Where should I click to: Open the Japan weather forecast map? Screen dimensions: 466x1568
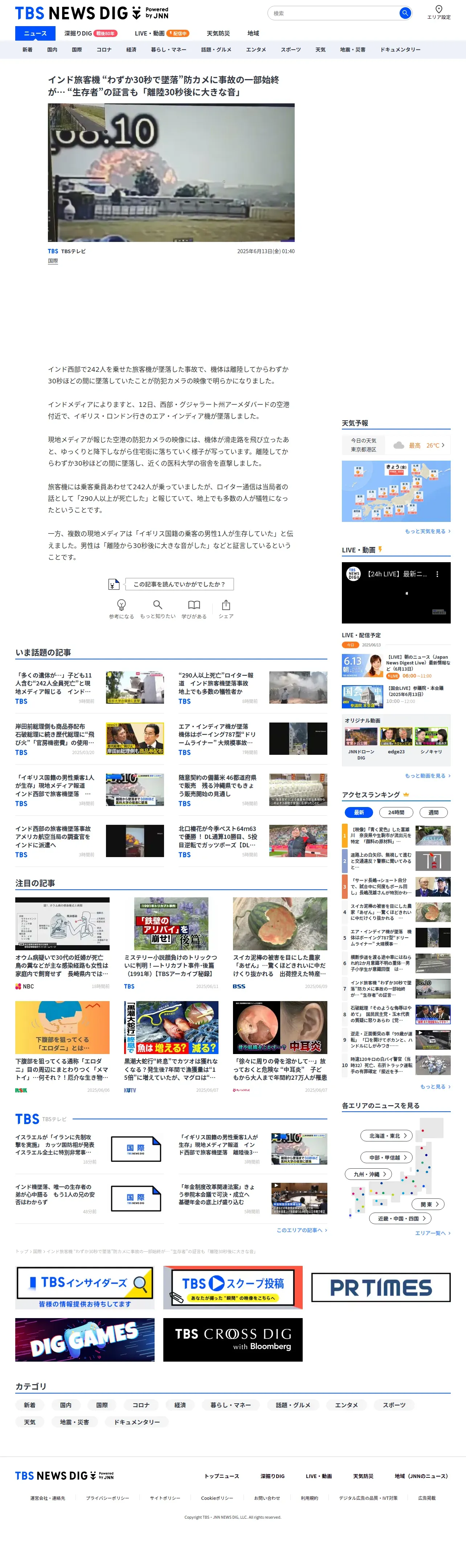pos(396,491)
